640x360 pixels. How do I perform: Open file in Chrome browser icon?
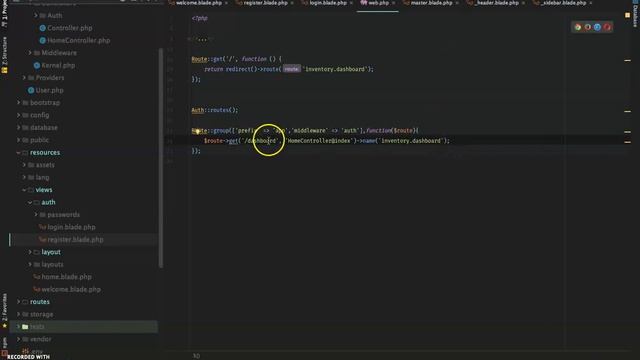(x=578, y=27)
